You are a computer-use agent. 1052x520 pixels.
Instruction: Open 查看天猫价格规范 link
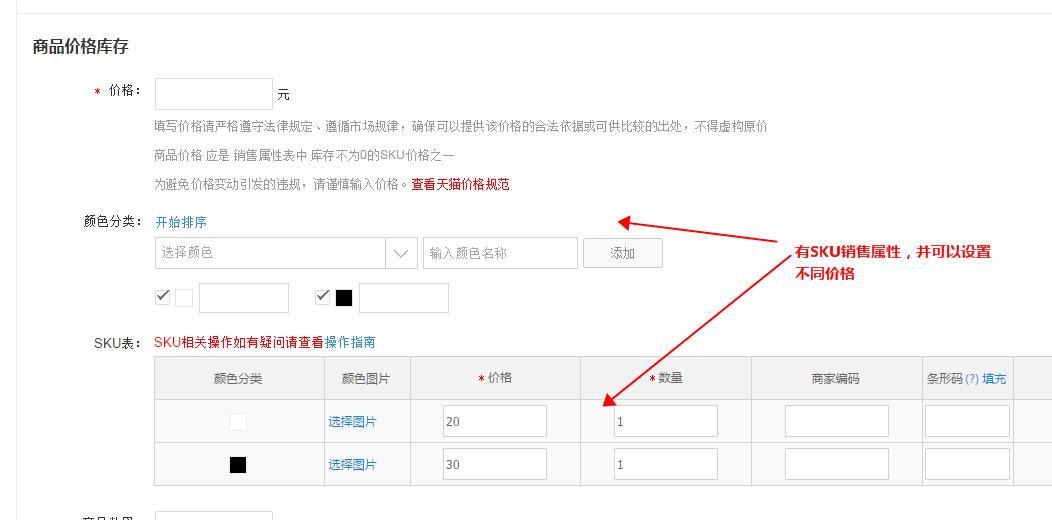pyautogui.click(x=460, y=184)
